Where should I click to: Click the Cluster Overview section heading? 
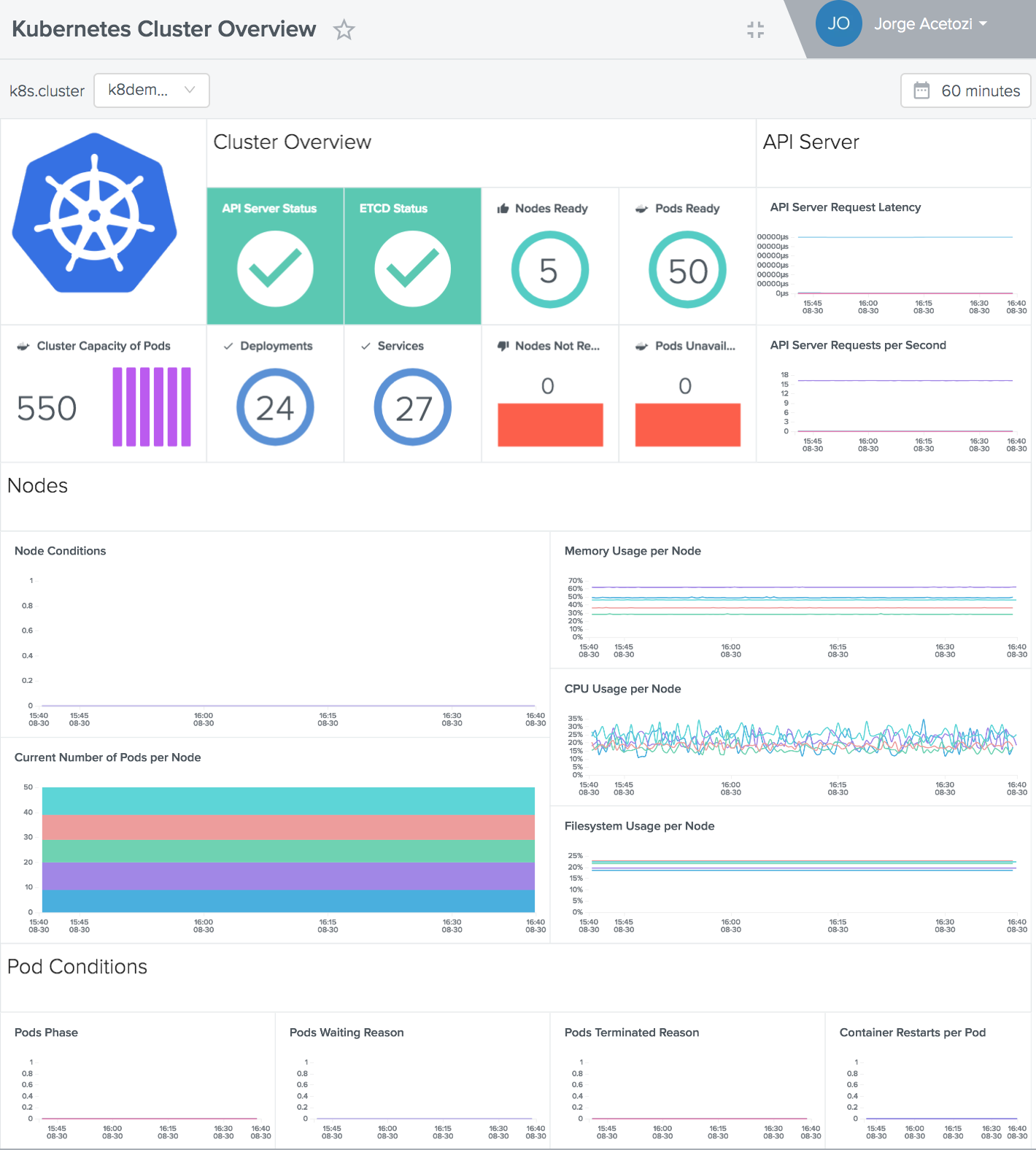point(292,142)
